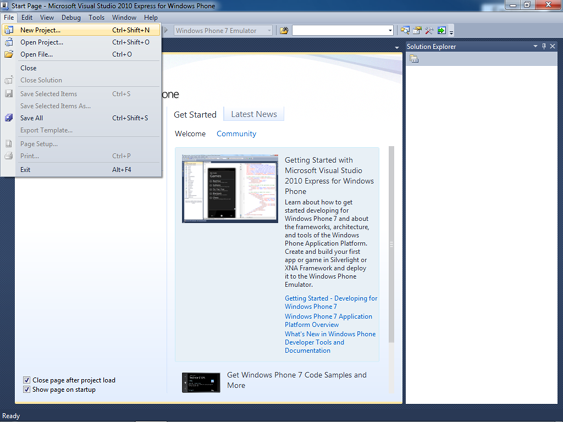Click the Show All Files icon in Solution Explorer
The height and width of the screenshot is (422, 563).
[x=414, y=59]
